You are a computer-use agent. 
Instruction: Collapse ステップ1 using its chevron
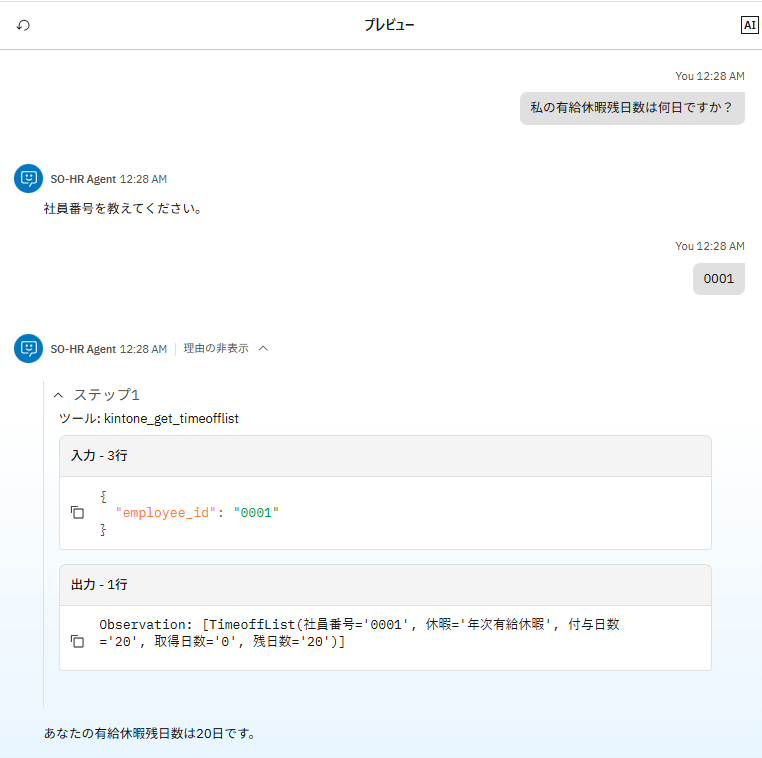point(58,395)
